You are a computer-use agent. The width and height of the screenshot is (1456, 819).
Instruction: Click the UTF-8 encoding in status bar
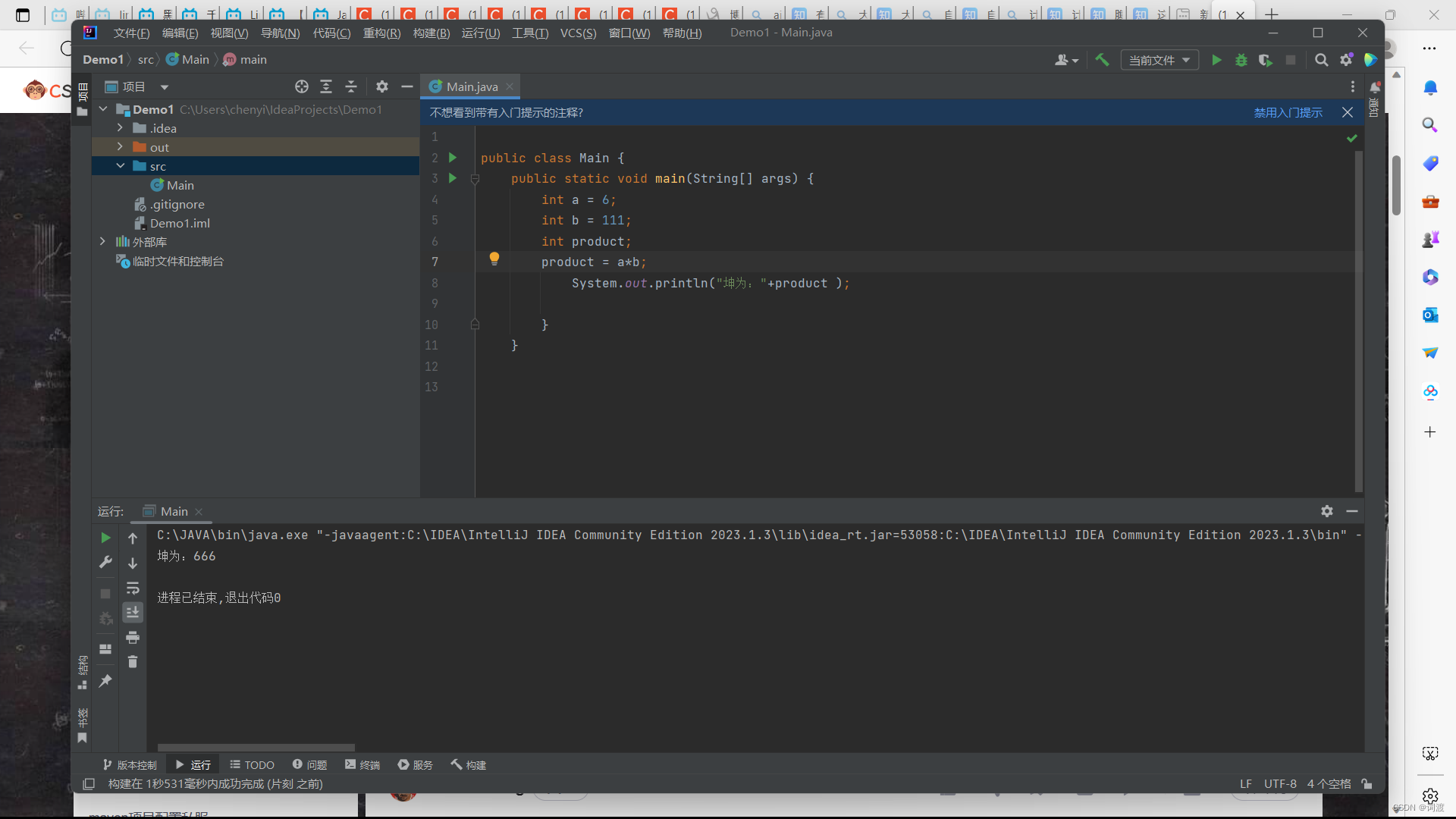click(x=1280, y=783)
